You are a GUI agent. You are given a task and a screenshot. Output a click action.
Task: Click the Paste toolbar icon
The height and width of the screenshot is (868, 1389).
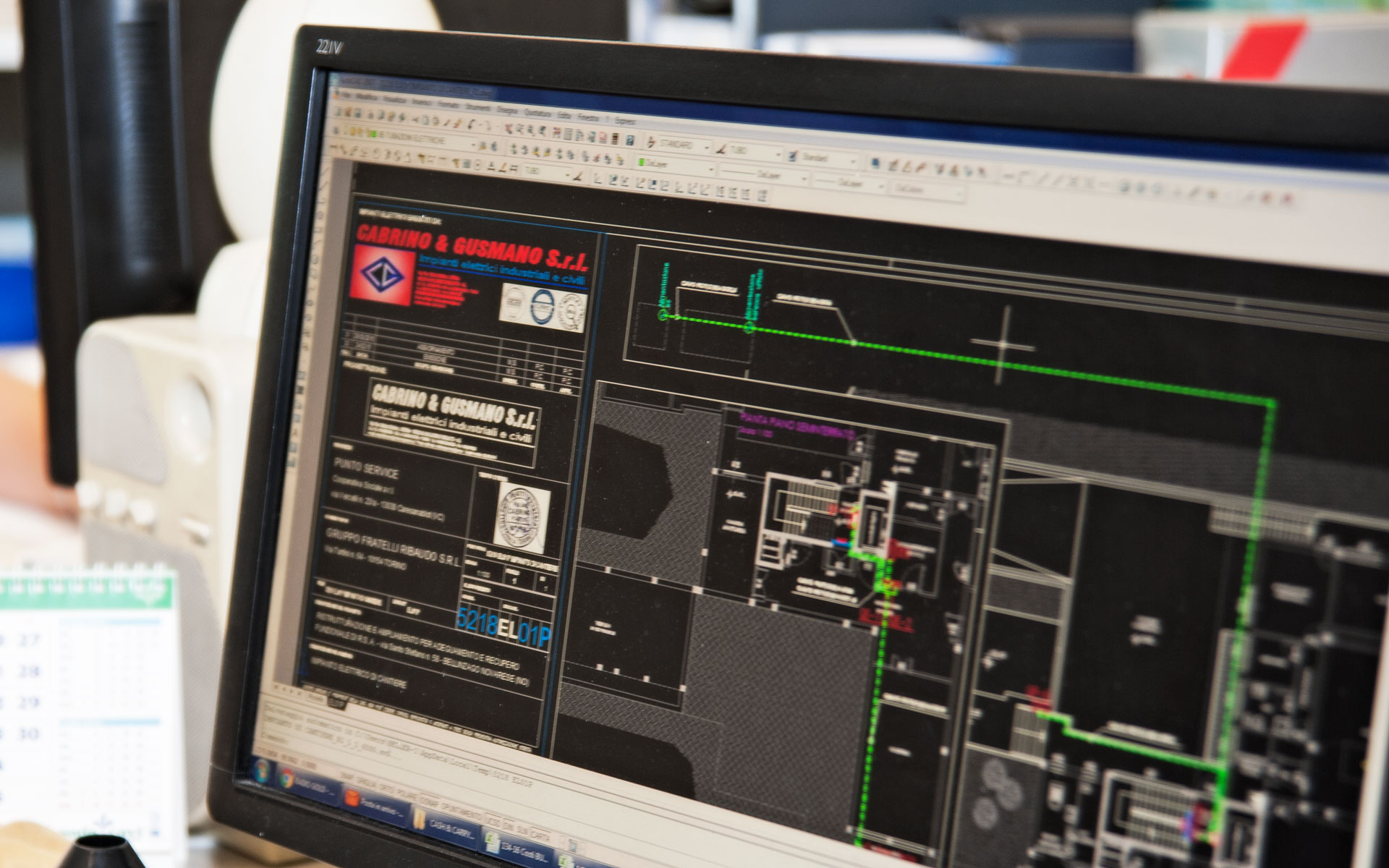(x=436, y=122)
